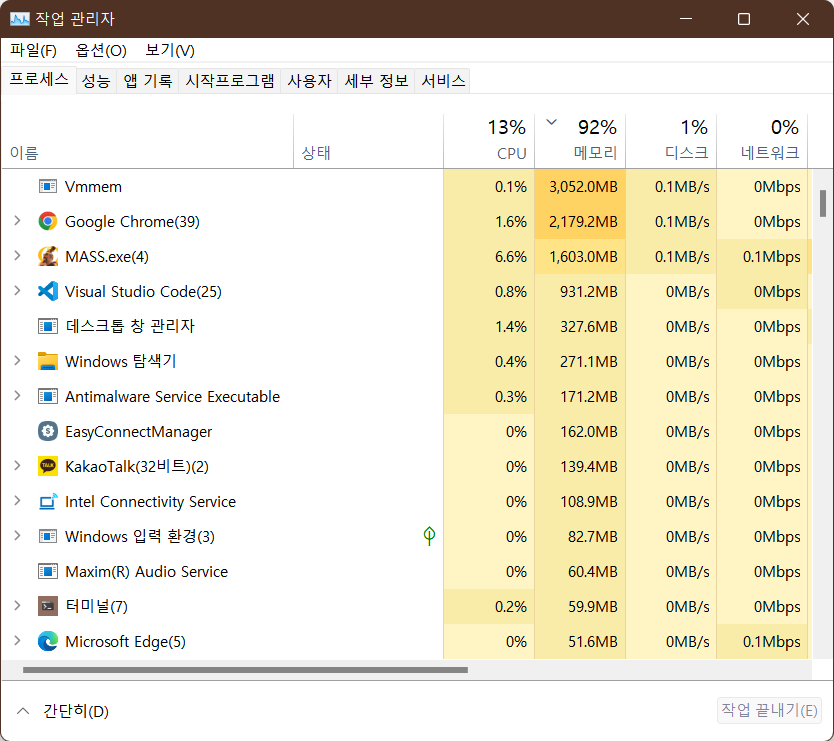Screen dimensions: 834x741
Task: Click the KakaoTalk icon
Action: point(48,467)
